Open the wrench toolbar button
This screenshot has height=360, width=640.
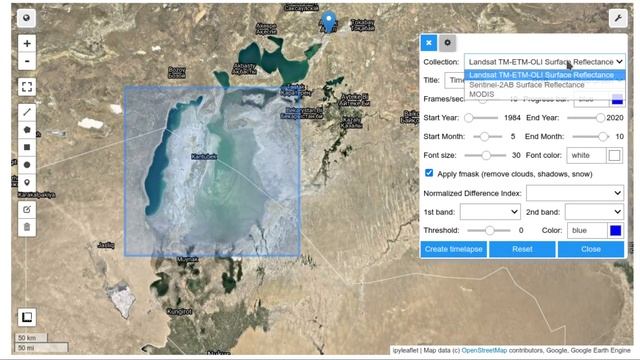618,18
